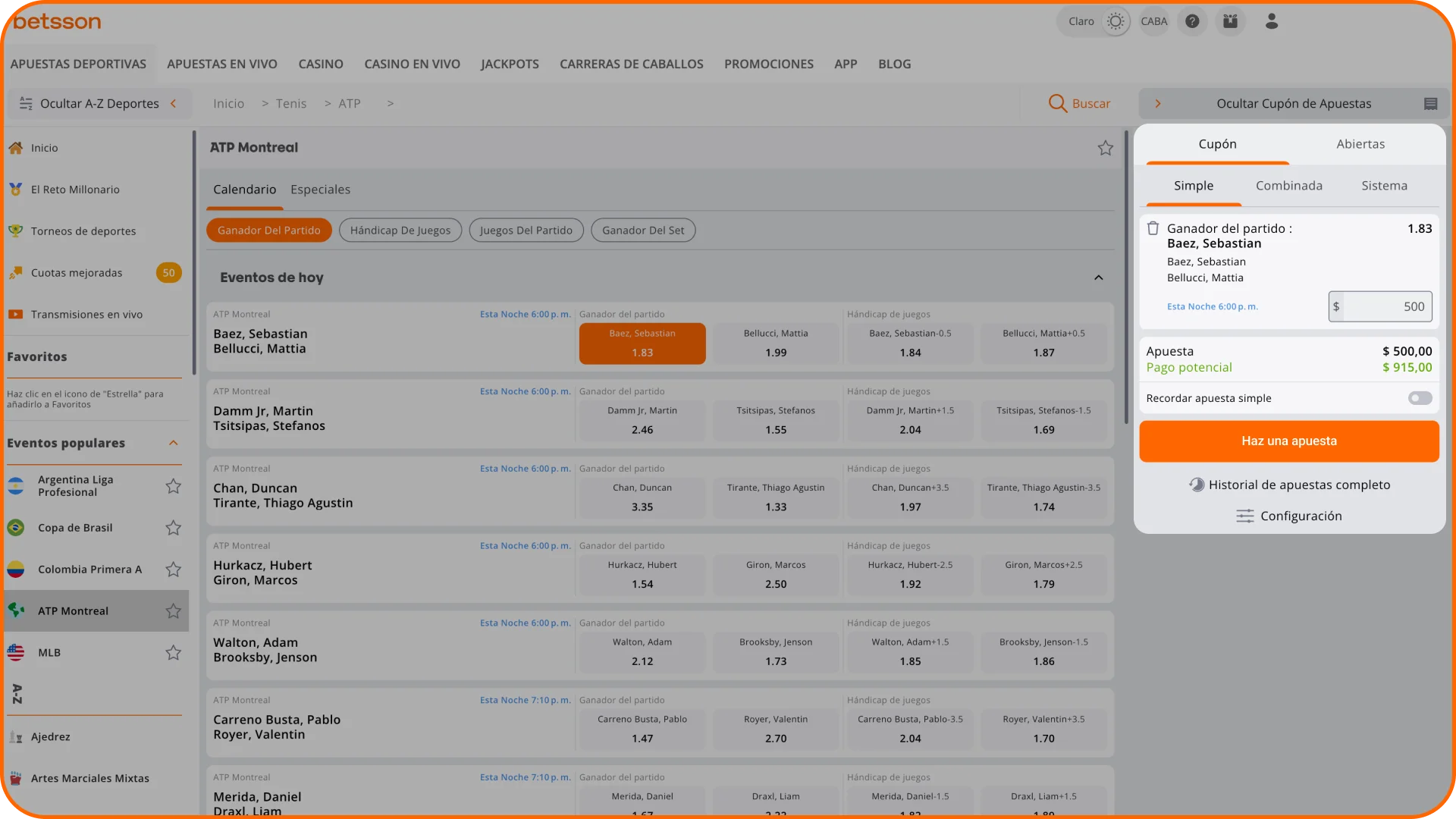Pick Hurkacz, Hubert-2.5 handicap 1.92
This screenshot has width=1456, height=819.
tap(910, 576)
